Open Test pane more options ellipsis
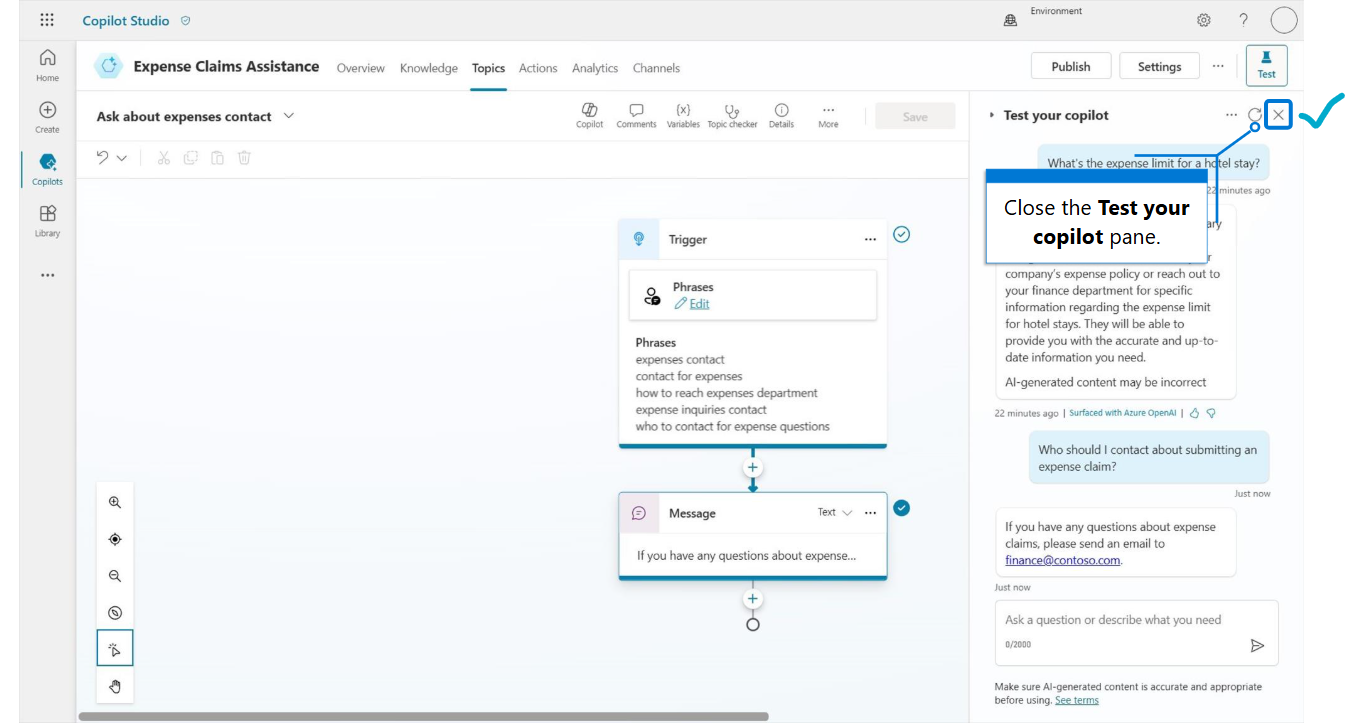The width and height of the screenshot is (1346, 723). point(1231,115)
